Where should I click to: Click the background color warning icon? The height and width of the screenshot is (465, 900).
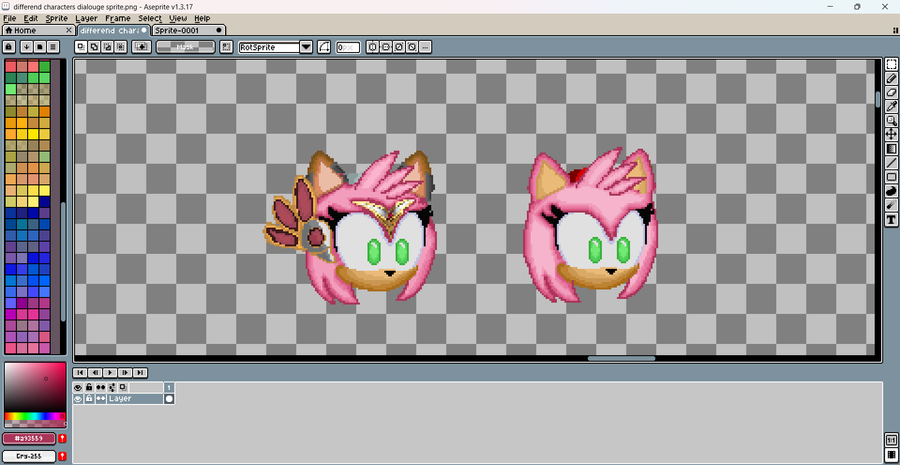point(63,456)
